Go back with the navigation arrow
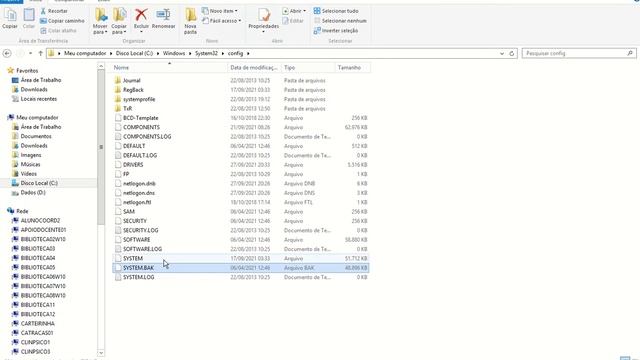The image size is (640, 360). point(7,53)
